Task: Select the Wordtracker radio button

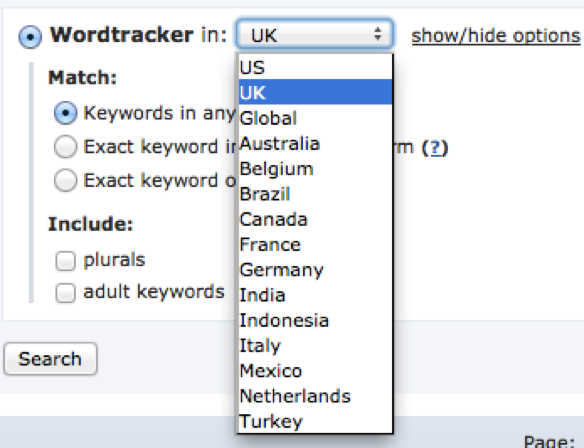Action: (30, 36)
